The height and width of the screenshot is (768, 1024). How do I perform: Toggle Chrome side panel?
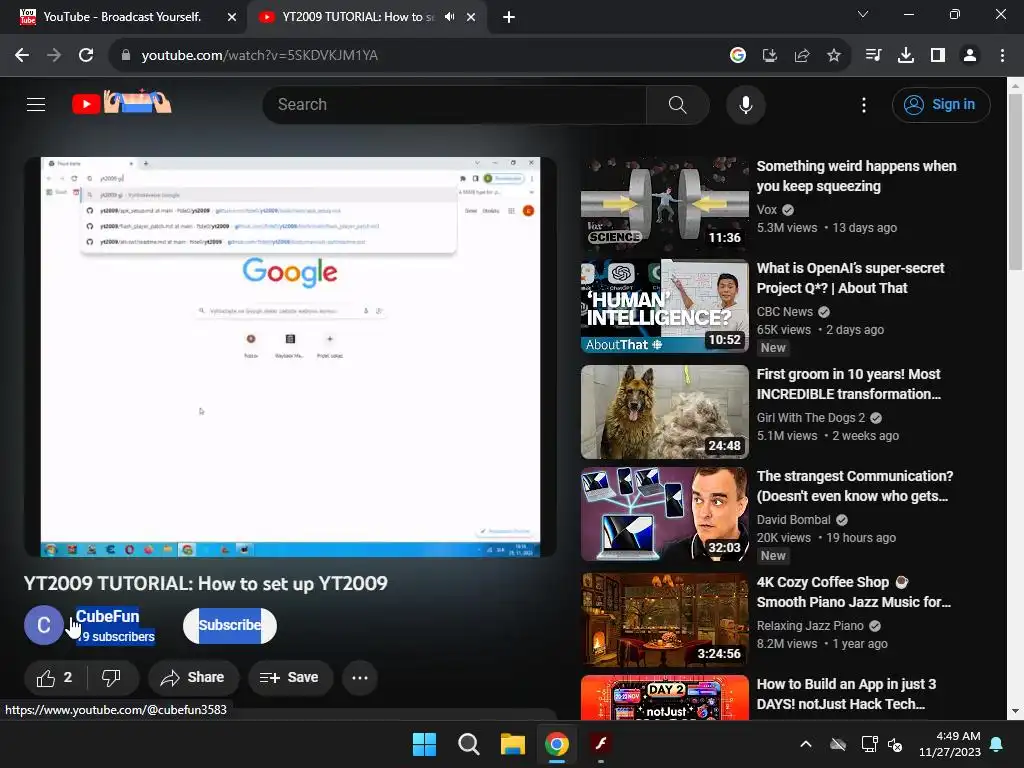pos(938,56)
